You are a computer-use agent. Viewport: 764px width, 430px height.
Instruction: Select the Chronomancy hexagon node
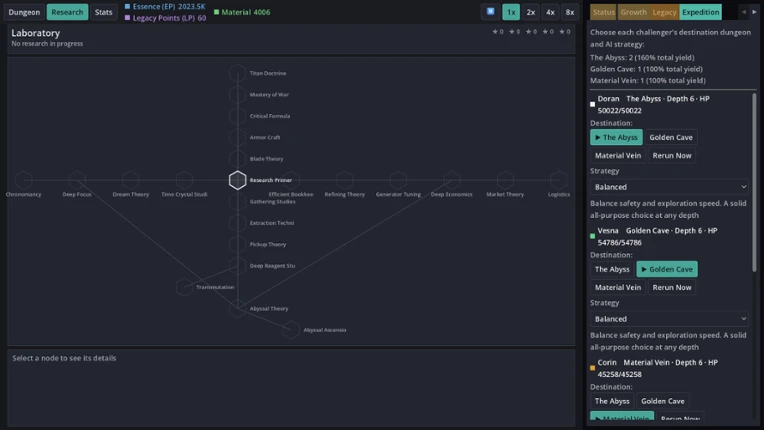23,180
